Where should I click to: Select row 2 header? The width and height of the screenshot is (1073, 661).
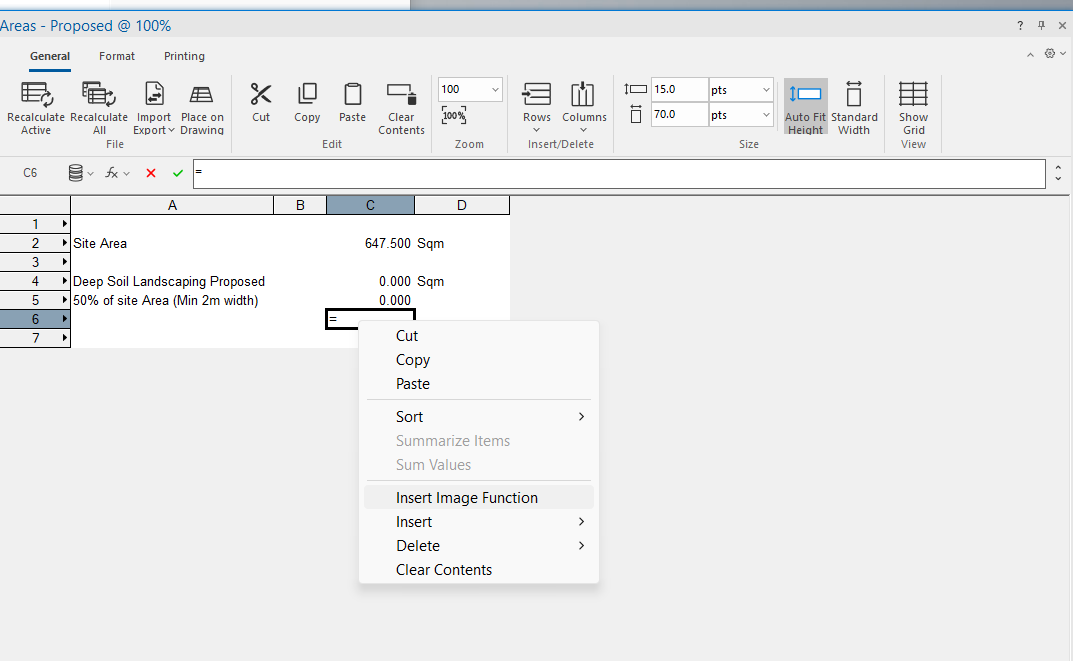(36, 243)
